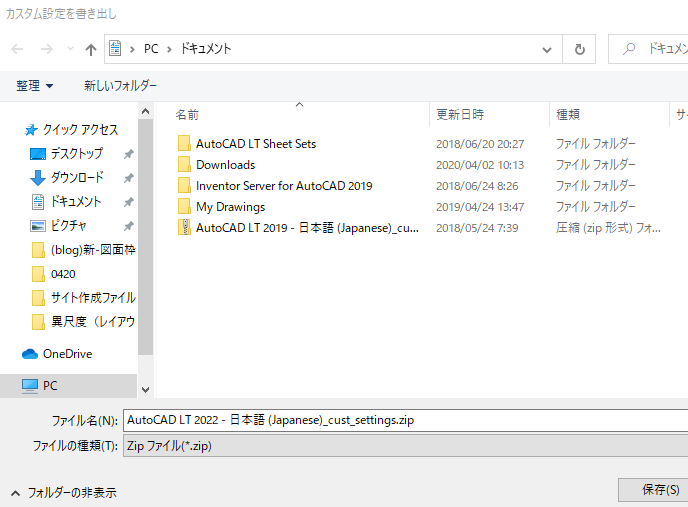Go back with the left arrow
This screenshot has width=688, height=507.
(x=17, y=49)
